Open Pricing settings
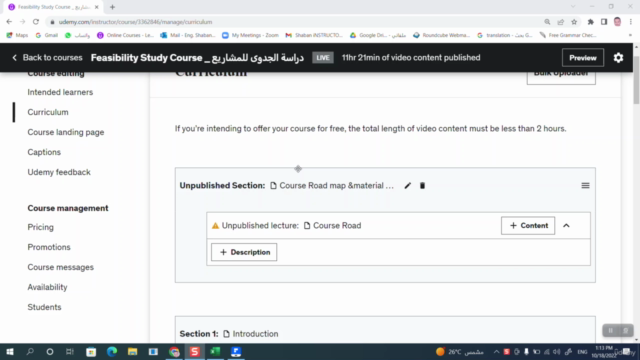640x360 pixels. [40, 227]
